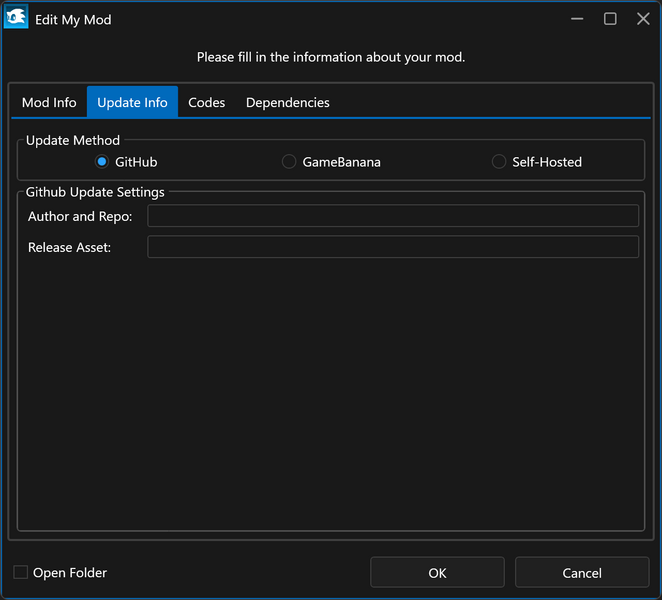Open the Codes tab
The width and height of the screenshot is (662, 600).
click(x=207, y=102)
